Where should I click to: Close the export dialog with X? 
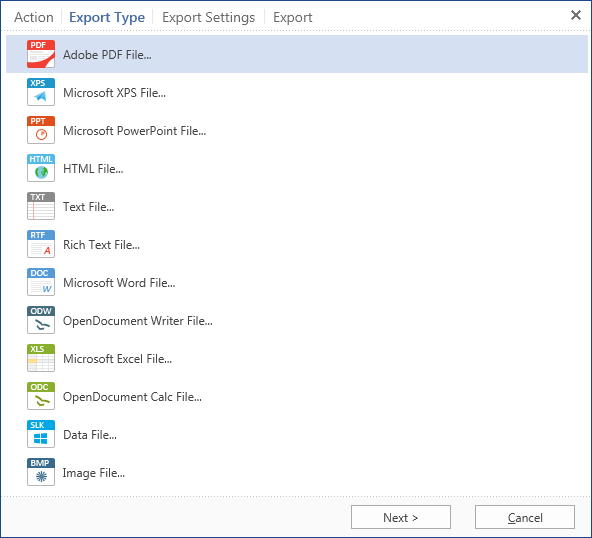pyautogui.click(x=576, y=15)
